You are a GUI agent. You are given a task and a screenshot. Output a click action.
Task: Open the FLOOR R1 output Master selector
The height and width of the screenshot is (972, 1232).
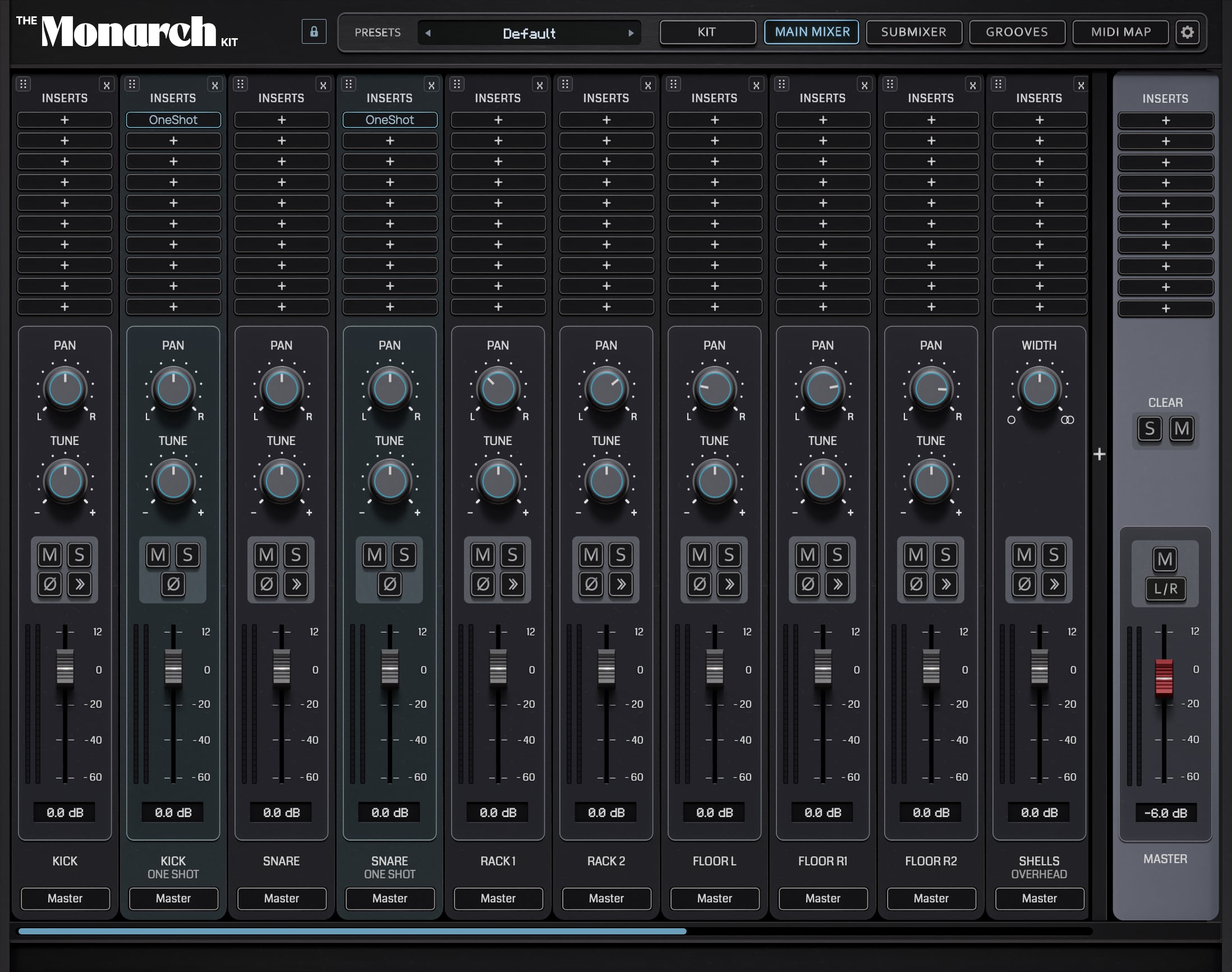[x=823, y=898]
